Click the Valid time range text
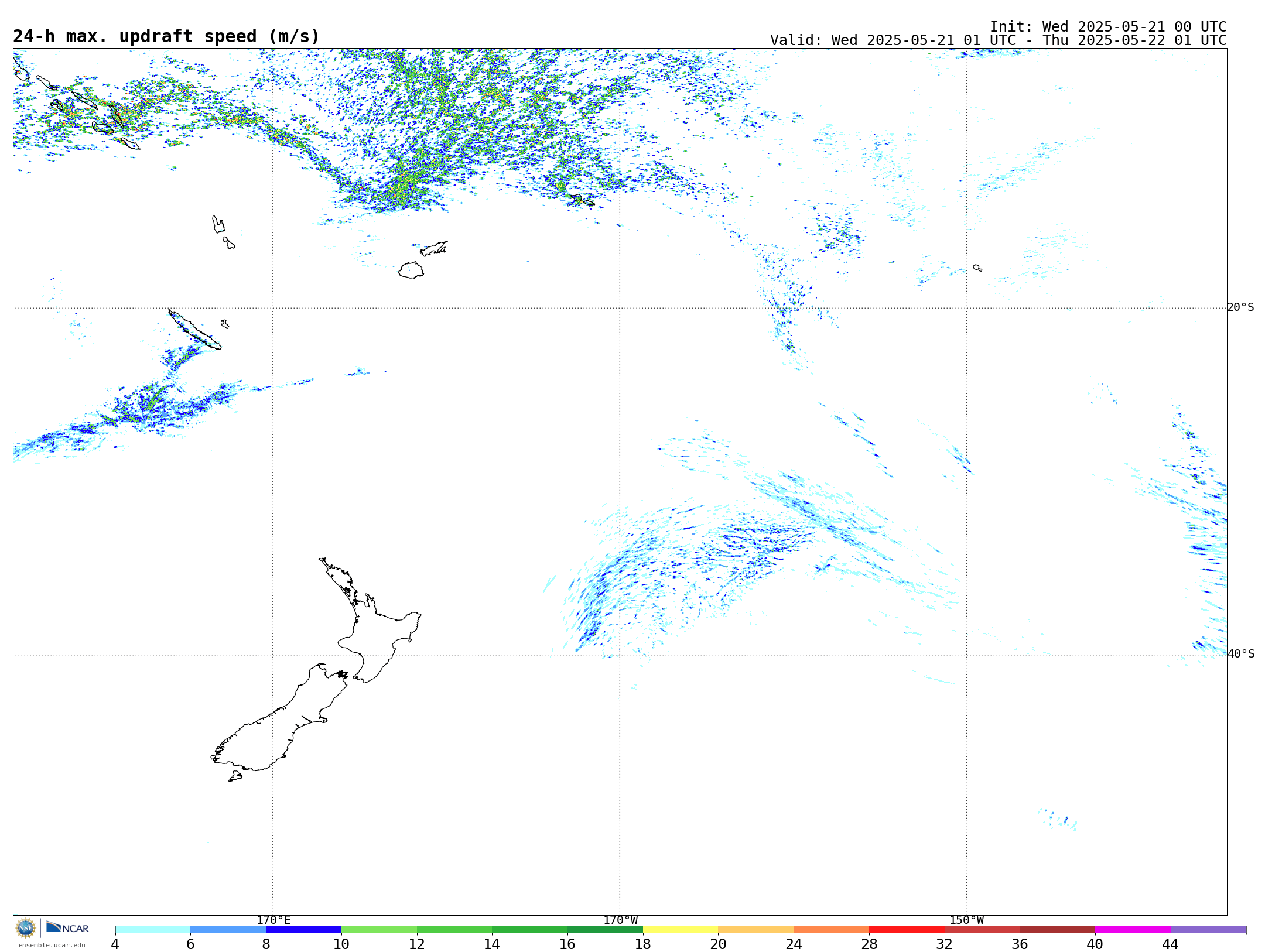The width and height of the screenshot is (1265, 952). (x=997, y=40)
